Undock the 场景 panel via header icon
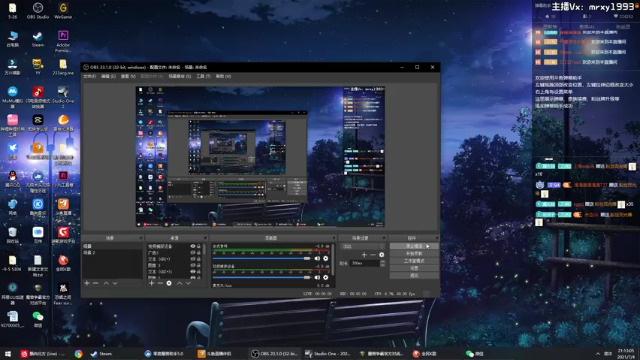This screenshot has height=360, width=640. (x=141, y=238)
